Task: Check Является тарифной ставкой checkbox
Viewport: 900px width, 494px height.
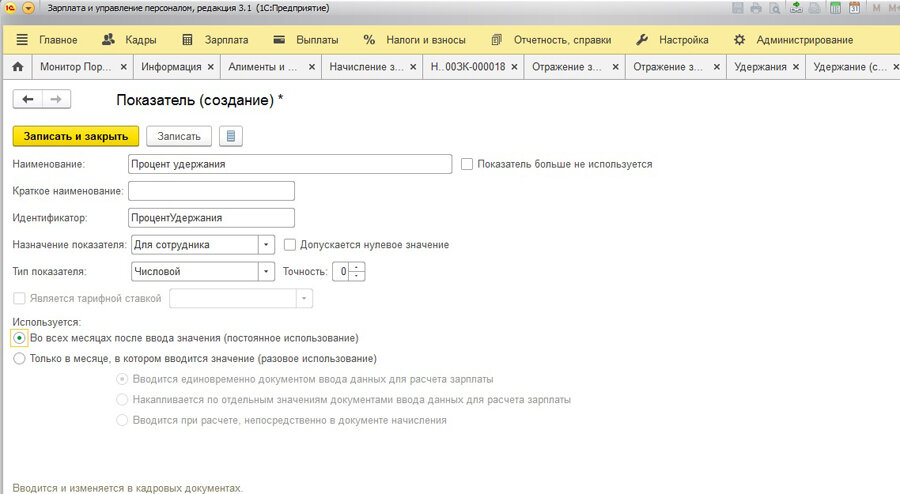Action: pyautogui.click(x=20, y=298)
